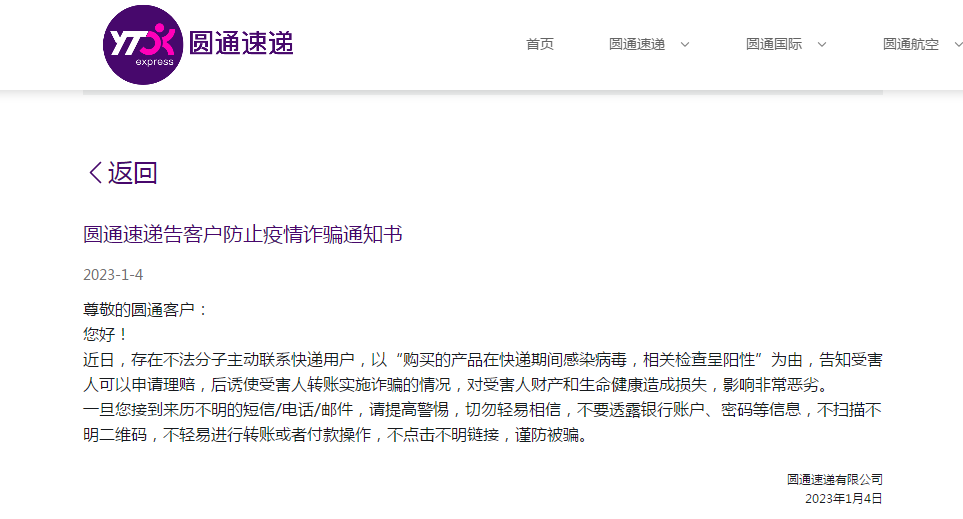Click paragraph line starting with 一旦您接到来历不明

click(483, 410)
